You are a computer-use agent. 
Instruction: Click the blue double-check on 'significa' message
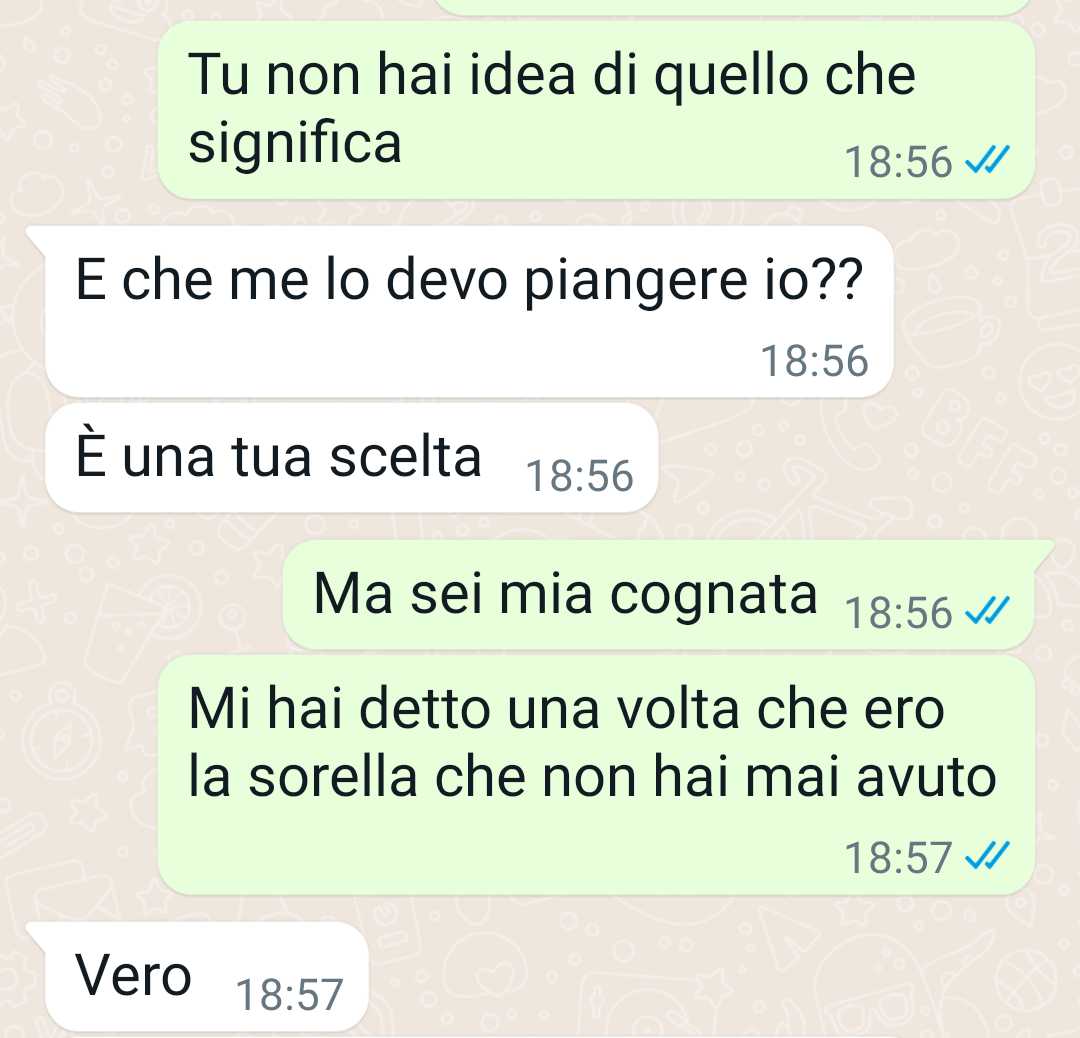click(987, 161)
